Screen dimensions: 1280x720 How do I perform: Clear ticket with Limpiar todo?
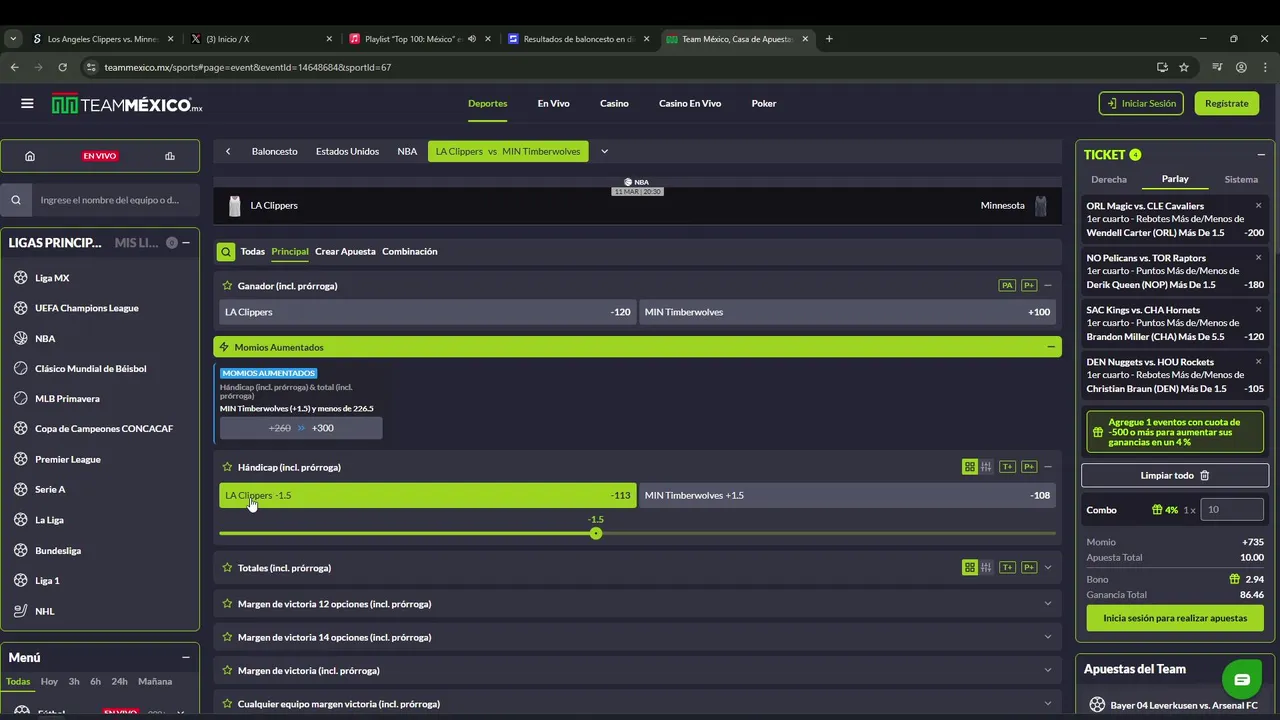[1175, 476]
